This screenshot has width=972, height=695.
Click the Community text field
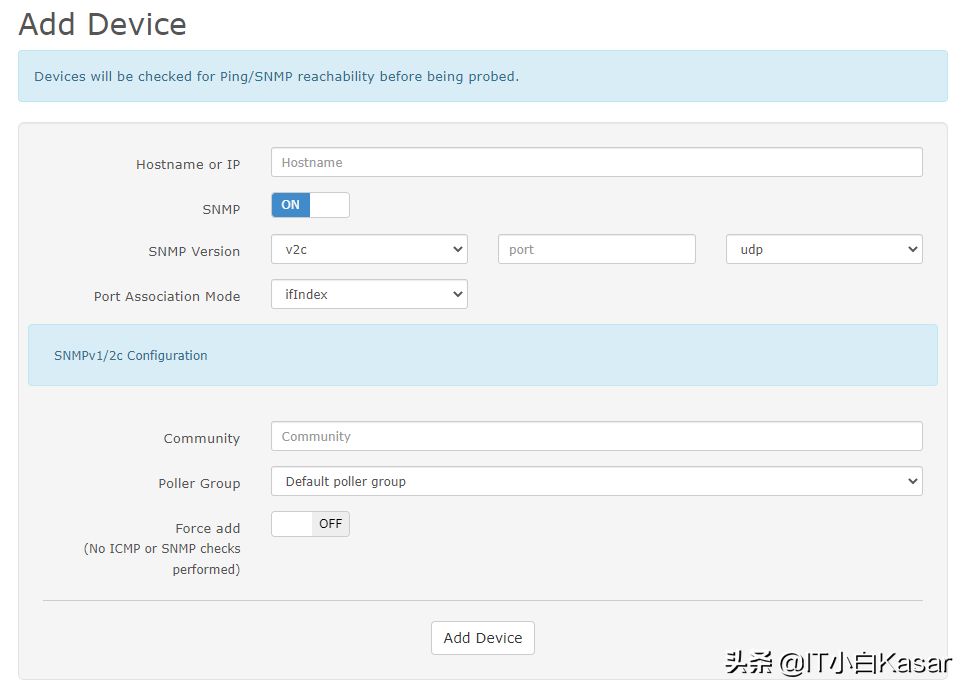pyautogui.click(x=596, y=436)
